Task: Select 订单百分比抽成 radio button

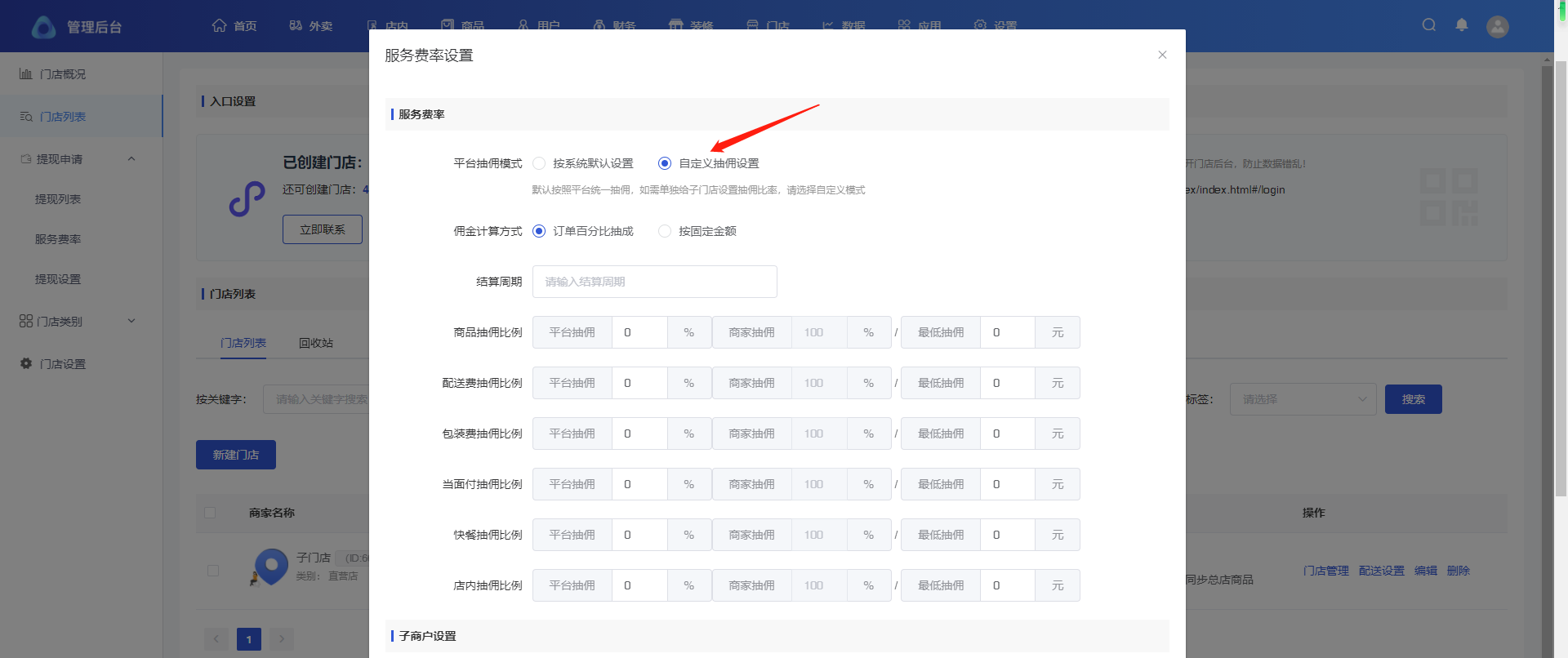Action: [x=539, y=231]
